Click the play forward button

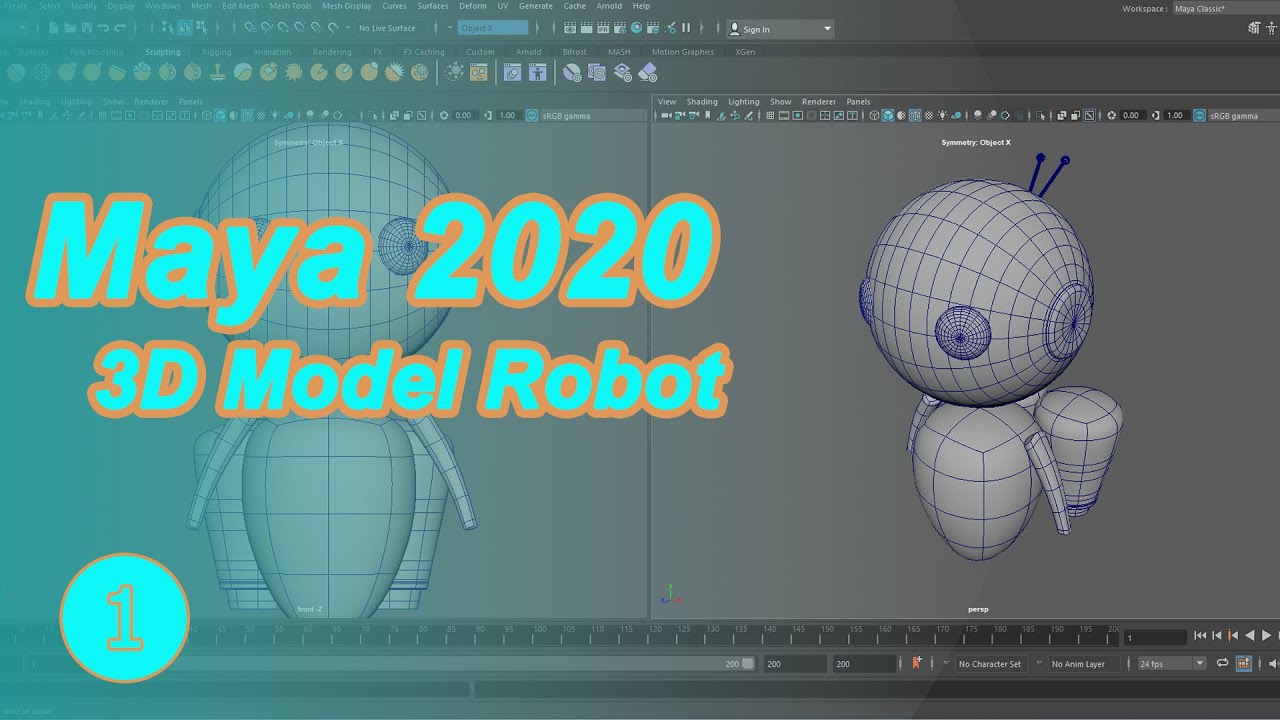[x=1266, y=635]
